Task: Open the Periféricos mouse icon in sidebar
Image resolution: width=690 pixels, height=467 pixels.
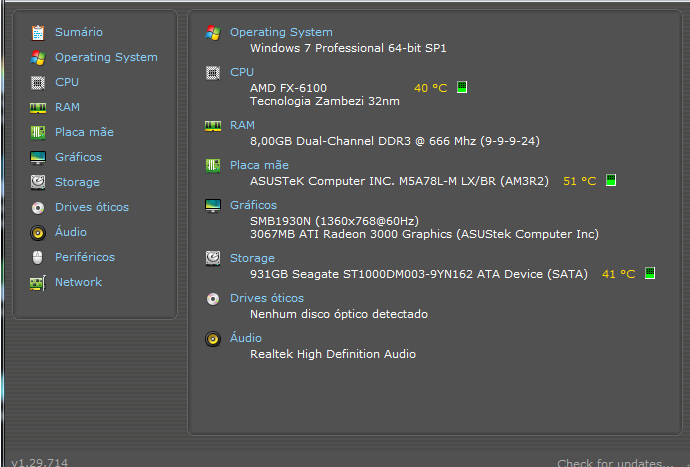Action: point(38,257)
